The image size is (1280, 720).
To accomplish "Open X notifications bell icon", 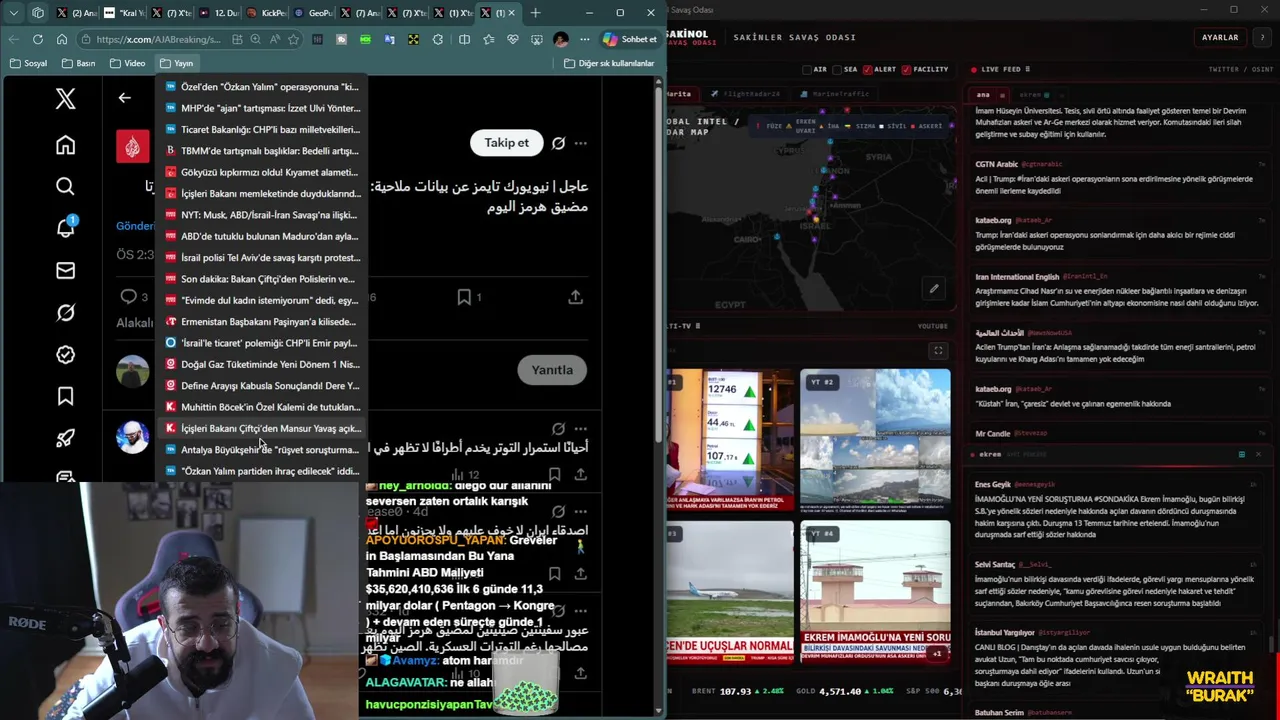I will pyautogui.click(x=65, y=228).
